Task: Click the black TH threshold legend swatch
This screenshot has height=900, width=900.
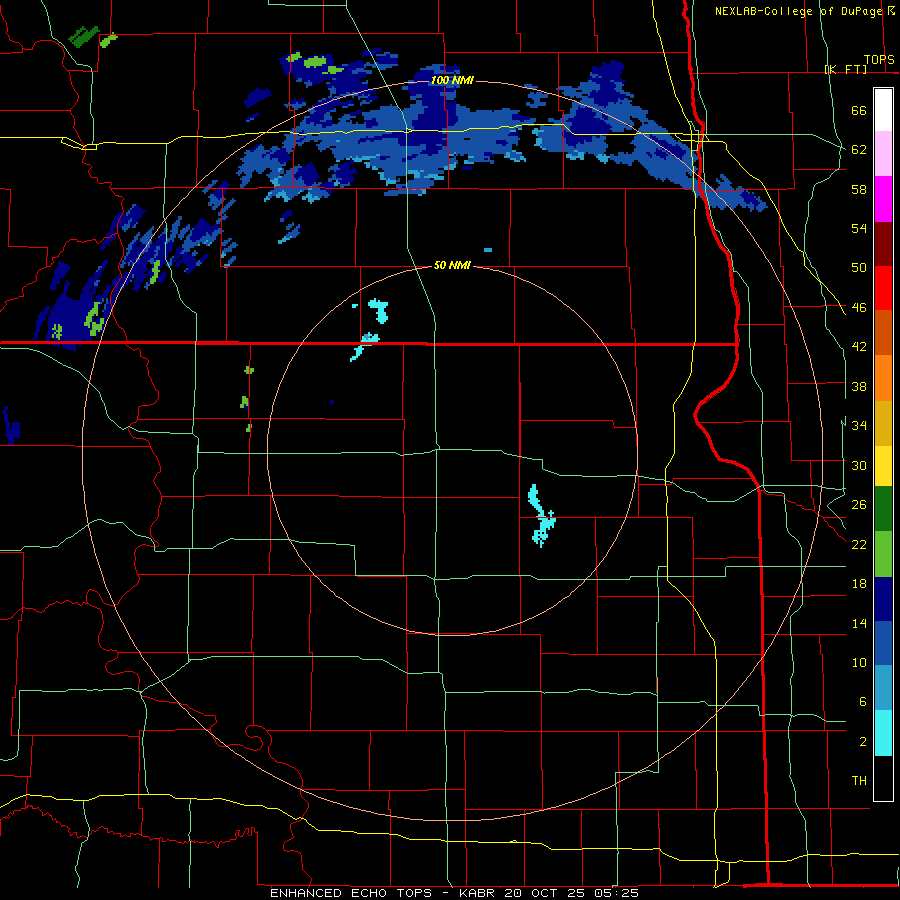Action: 883,778
